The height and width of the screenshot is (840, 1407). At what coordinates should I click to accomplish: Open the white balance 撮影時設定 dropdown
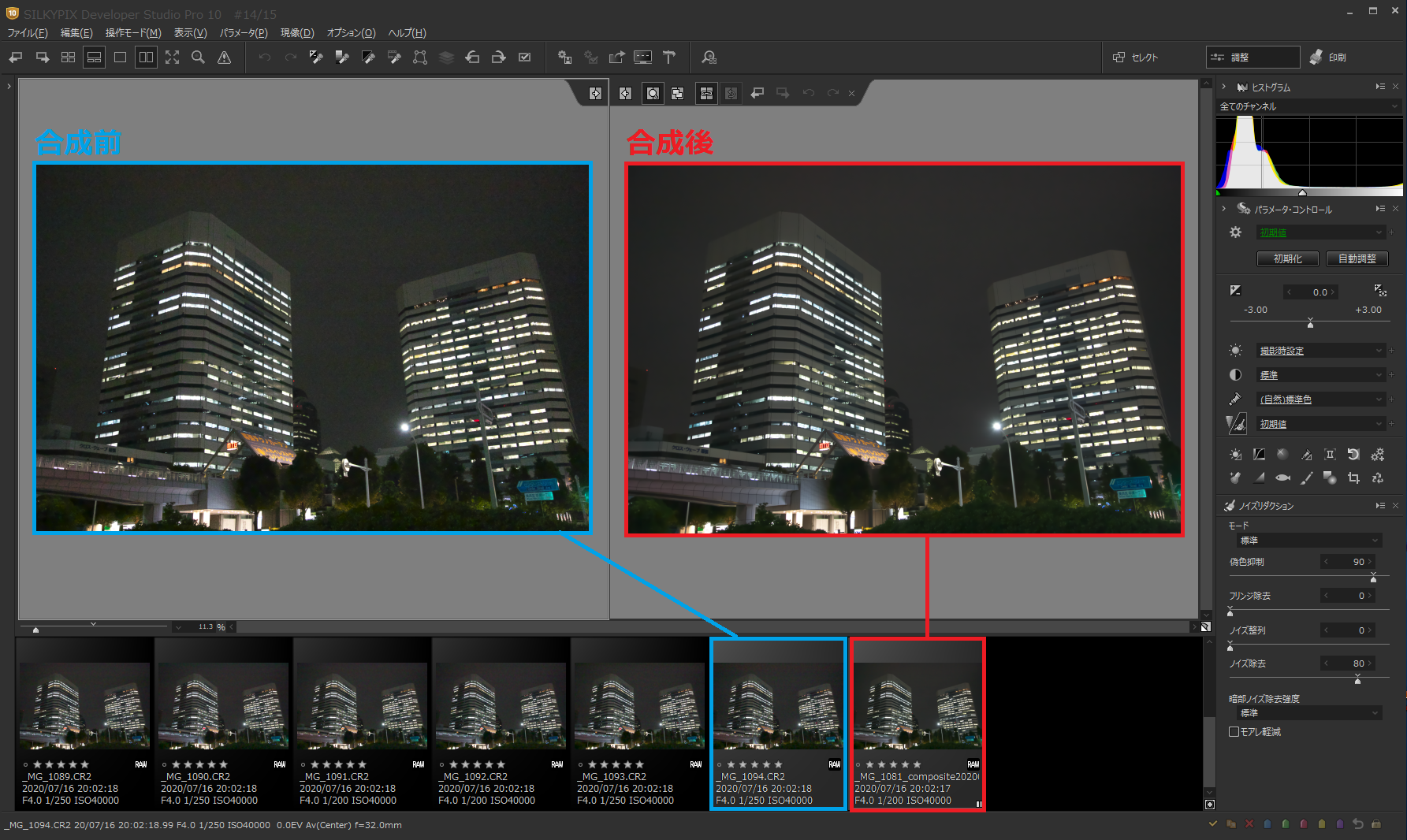coord(1320,351)
